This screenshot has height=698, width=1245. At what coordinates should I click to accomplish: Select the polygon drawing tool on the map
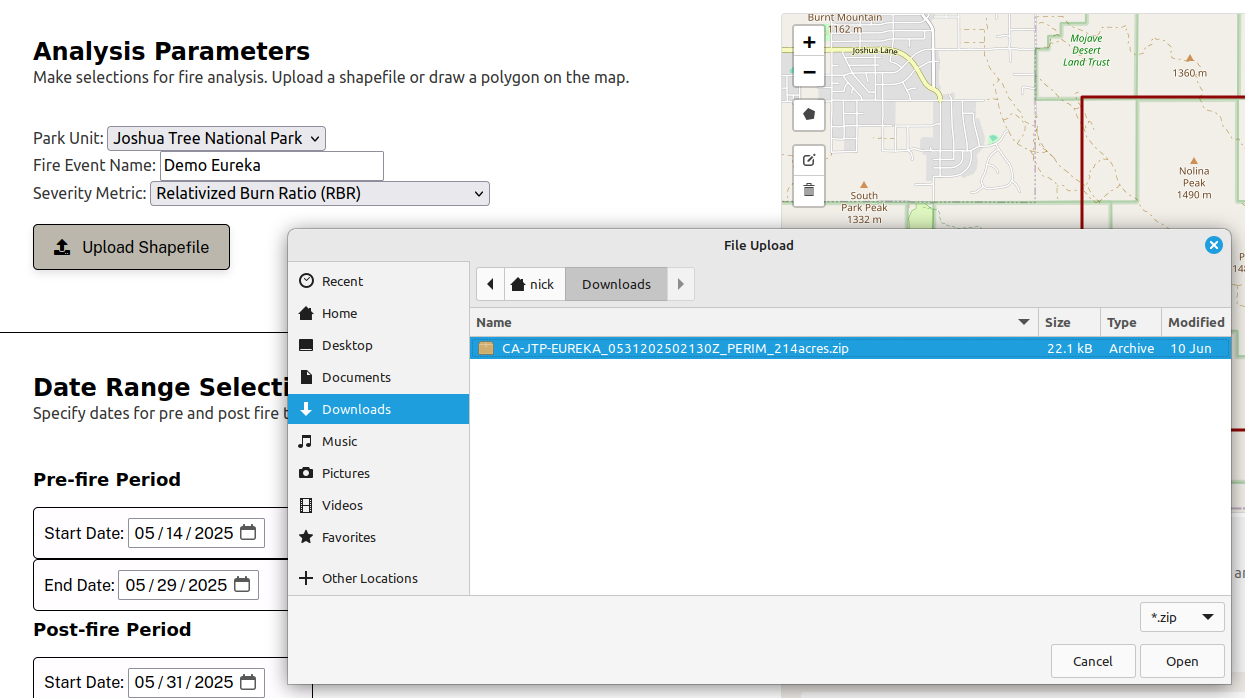(808, 114)
